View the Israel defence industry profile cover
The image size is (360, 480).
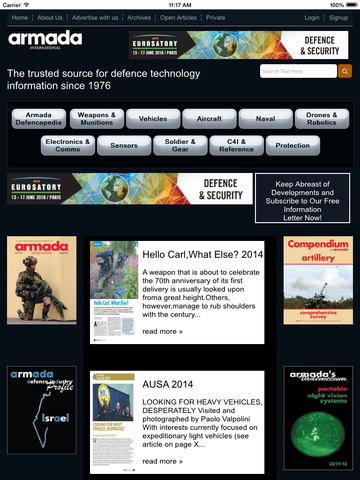(x=42, y=410)
